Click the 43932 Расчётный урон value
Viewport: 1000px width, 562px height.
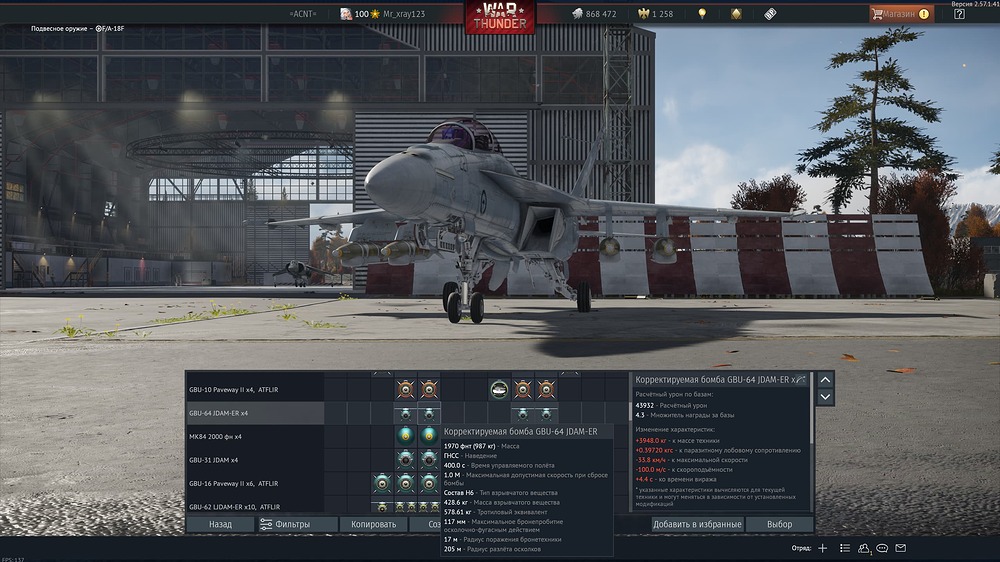(671, 405)
